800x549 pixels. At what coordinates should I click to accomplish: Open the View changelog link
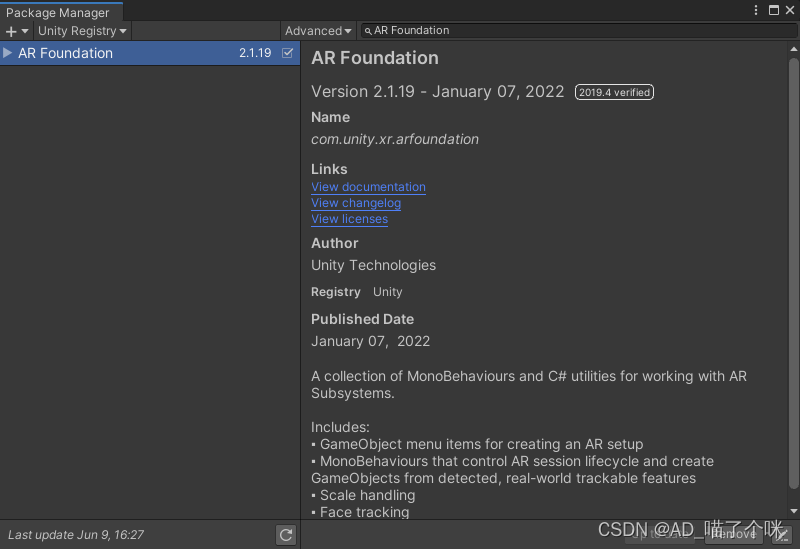point(356,203)
